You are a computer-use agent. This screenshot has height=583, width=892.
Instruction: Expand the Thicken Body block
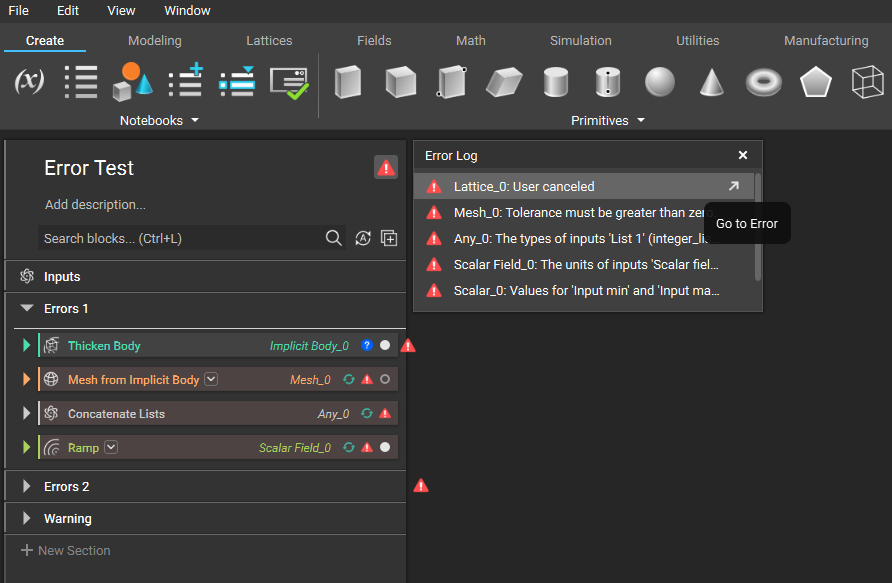pos(26,345)
